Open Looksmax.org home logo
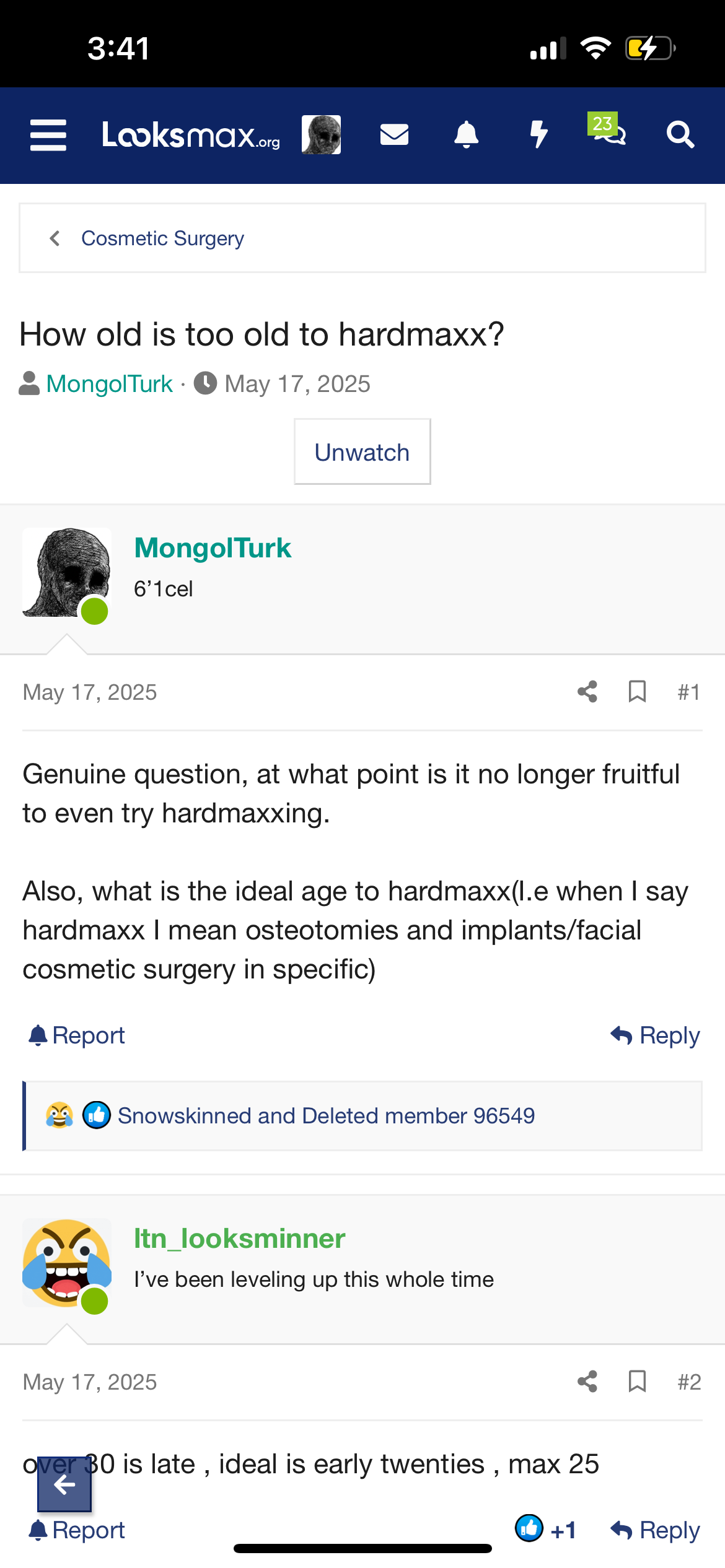Viewport: 725px width, 1568px height. [190, 135]
